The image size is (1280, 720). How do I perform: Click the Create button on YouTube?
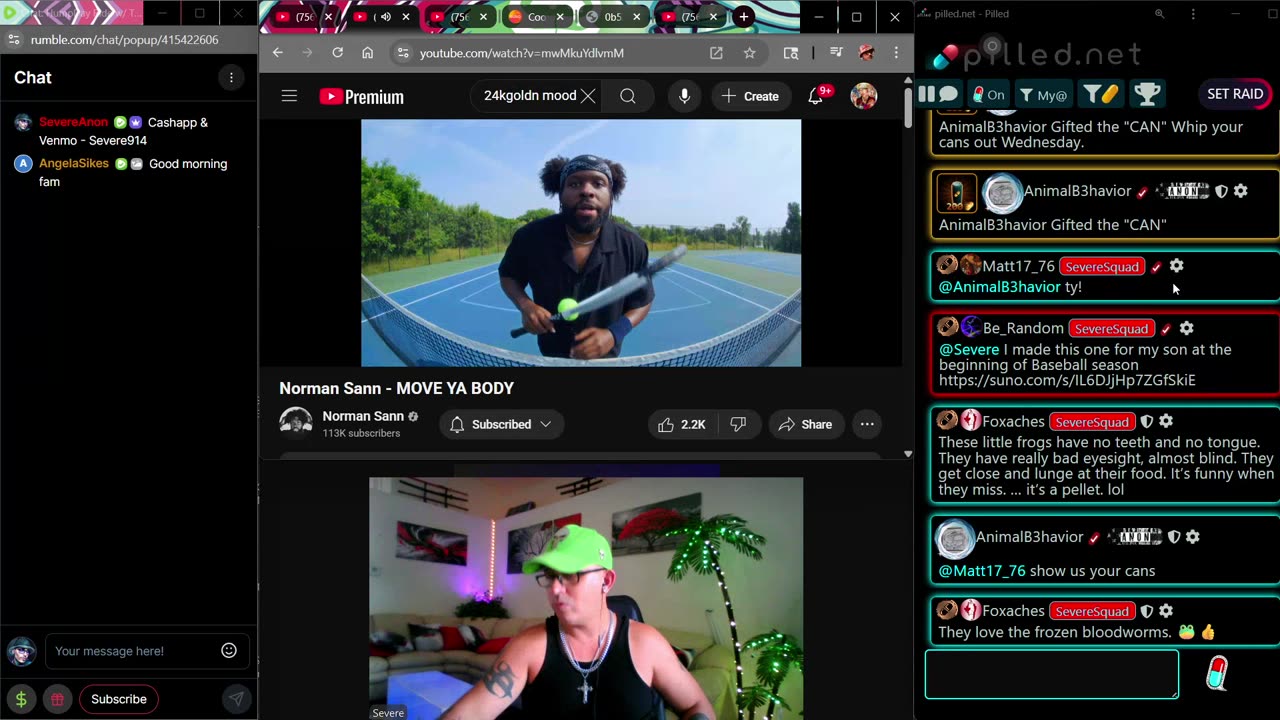click(x=750, y=96)
